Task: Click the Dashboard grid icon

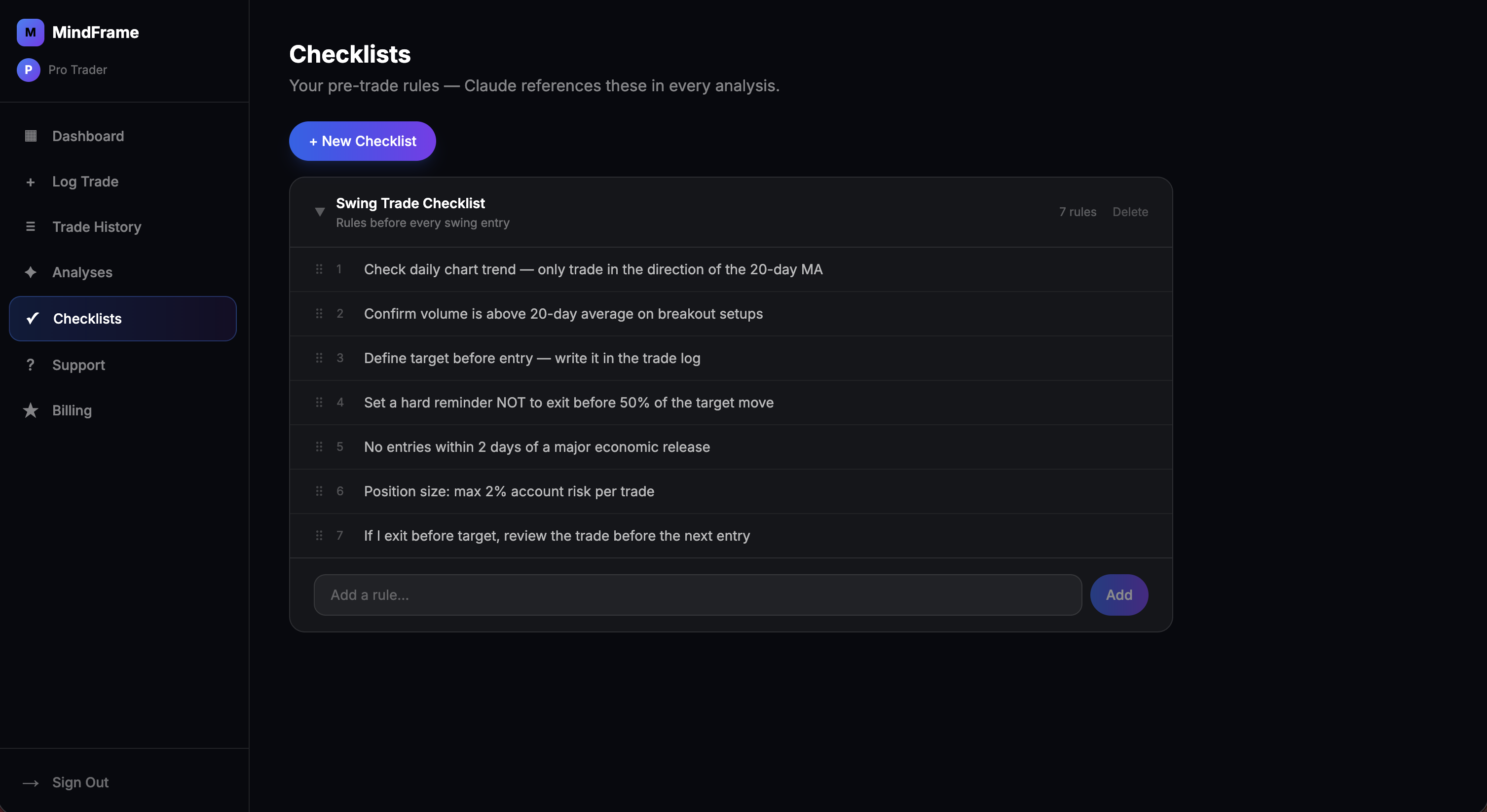Action: point(31,136)
